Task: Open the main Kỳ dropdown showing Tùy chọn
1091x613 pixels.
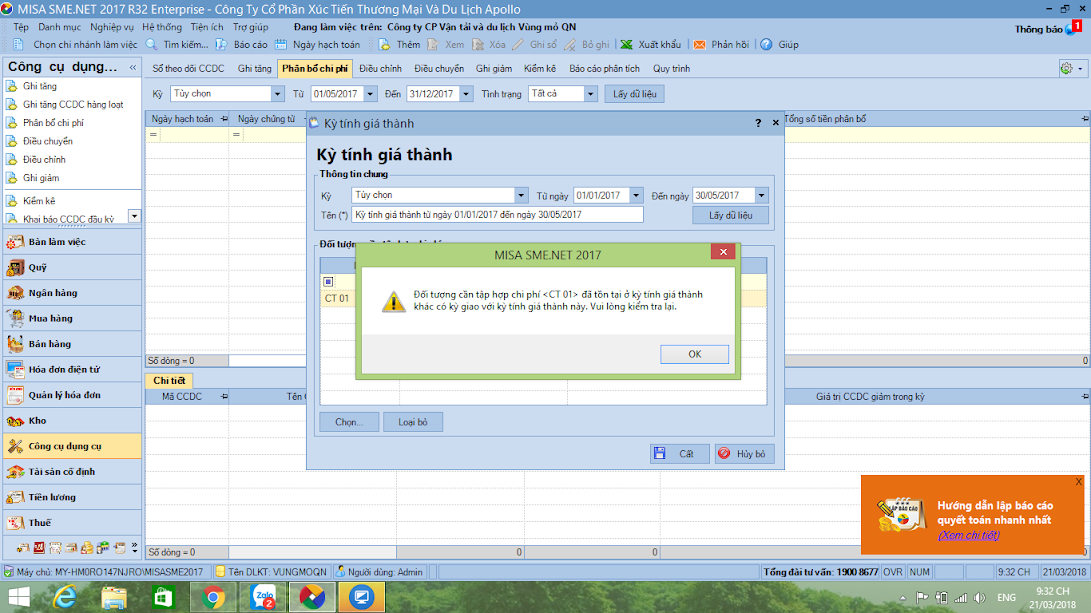Action: pos(277,94)
